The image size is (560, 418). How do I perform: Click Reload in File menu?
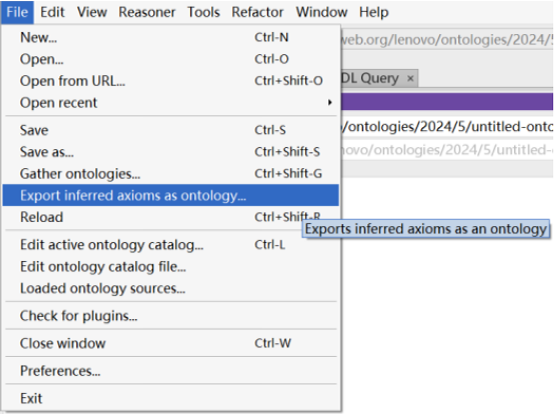170,217
